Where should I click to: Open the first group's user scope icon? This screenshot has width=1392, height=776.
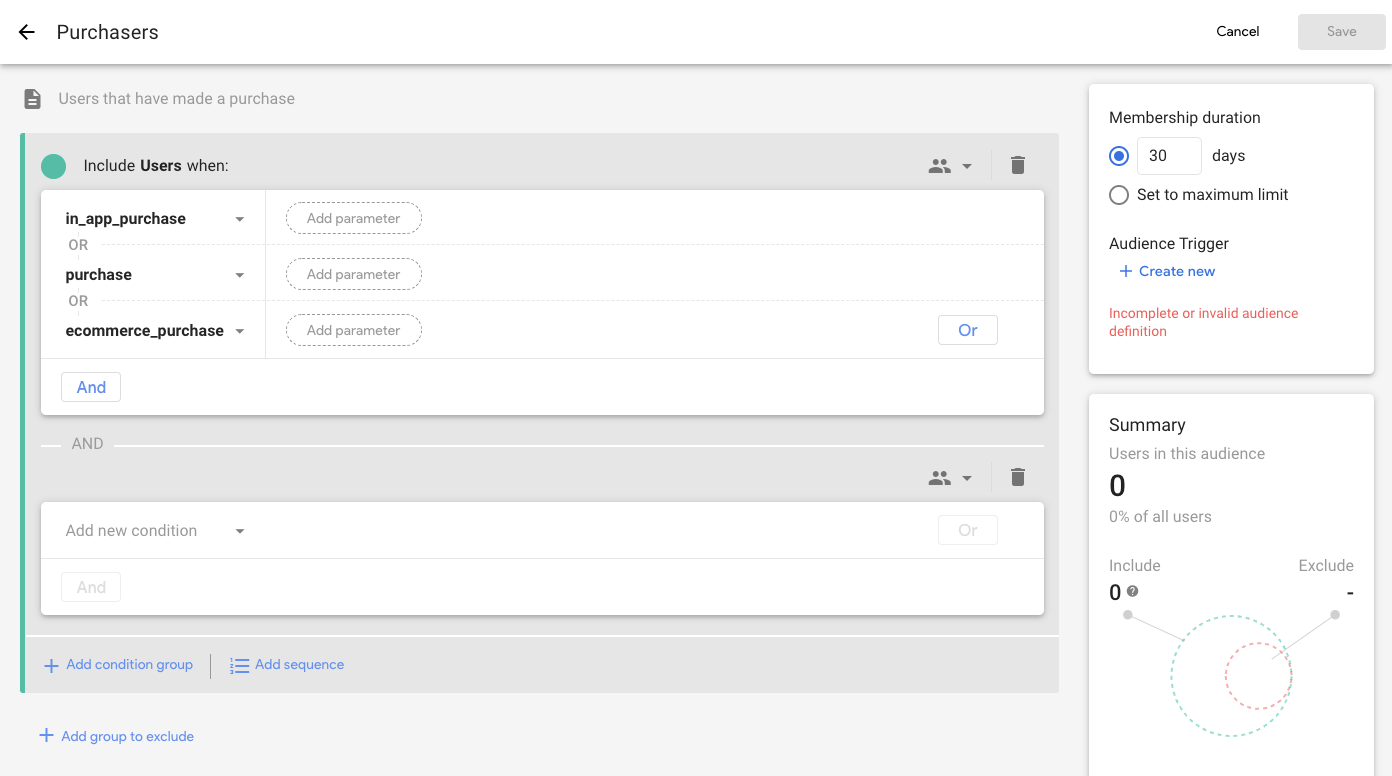tap(949, 166)
